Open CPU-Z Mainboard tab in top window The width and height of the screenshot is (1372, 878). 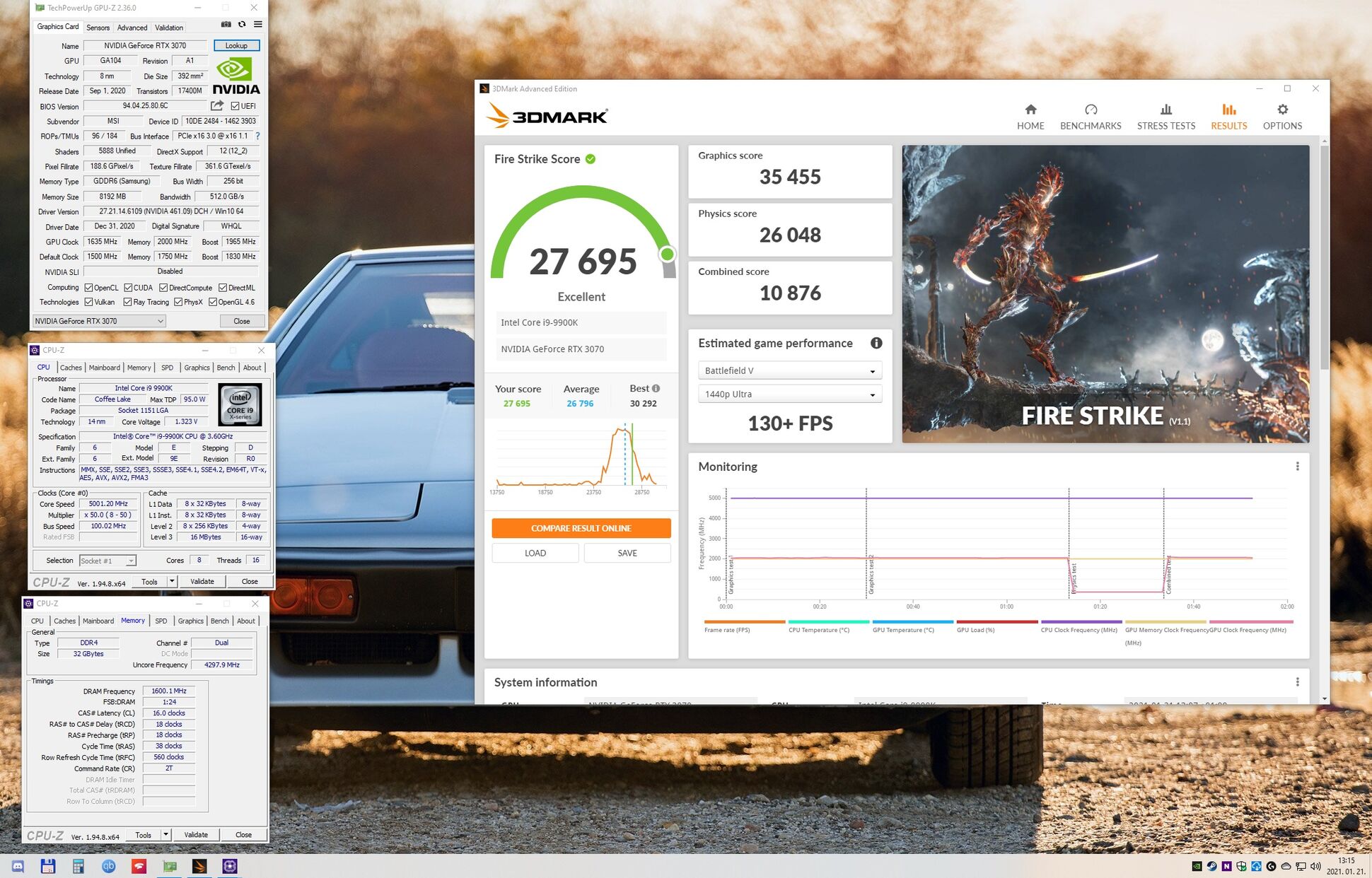tap(104, 368)
